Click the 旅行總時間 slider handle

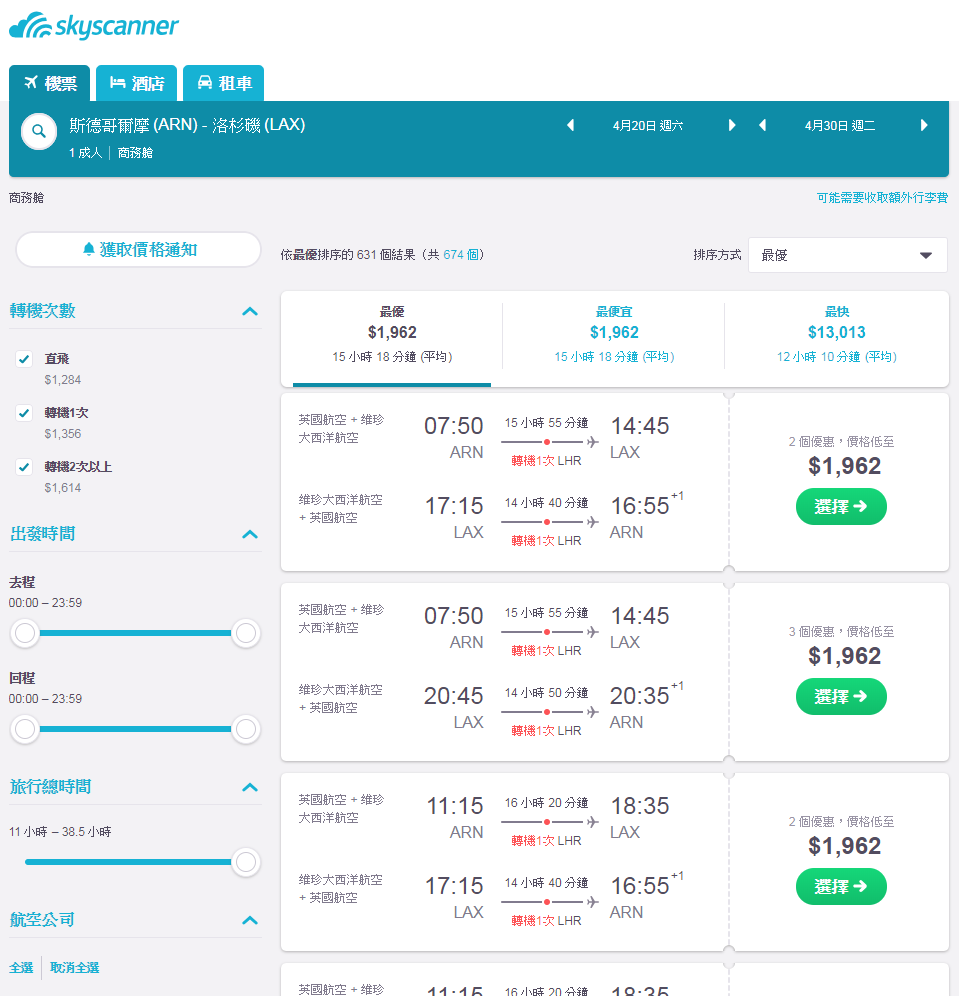click(x=246, y=862)
